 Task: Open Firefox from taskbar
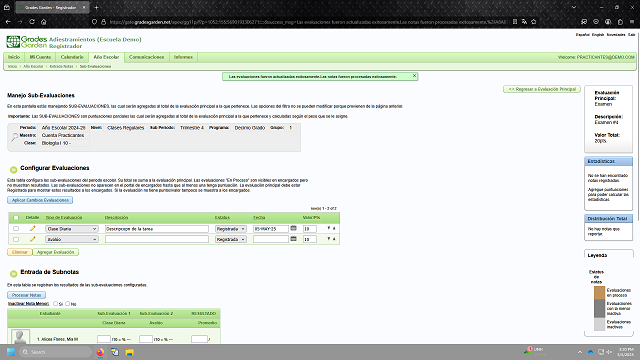pos(100,352)
